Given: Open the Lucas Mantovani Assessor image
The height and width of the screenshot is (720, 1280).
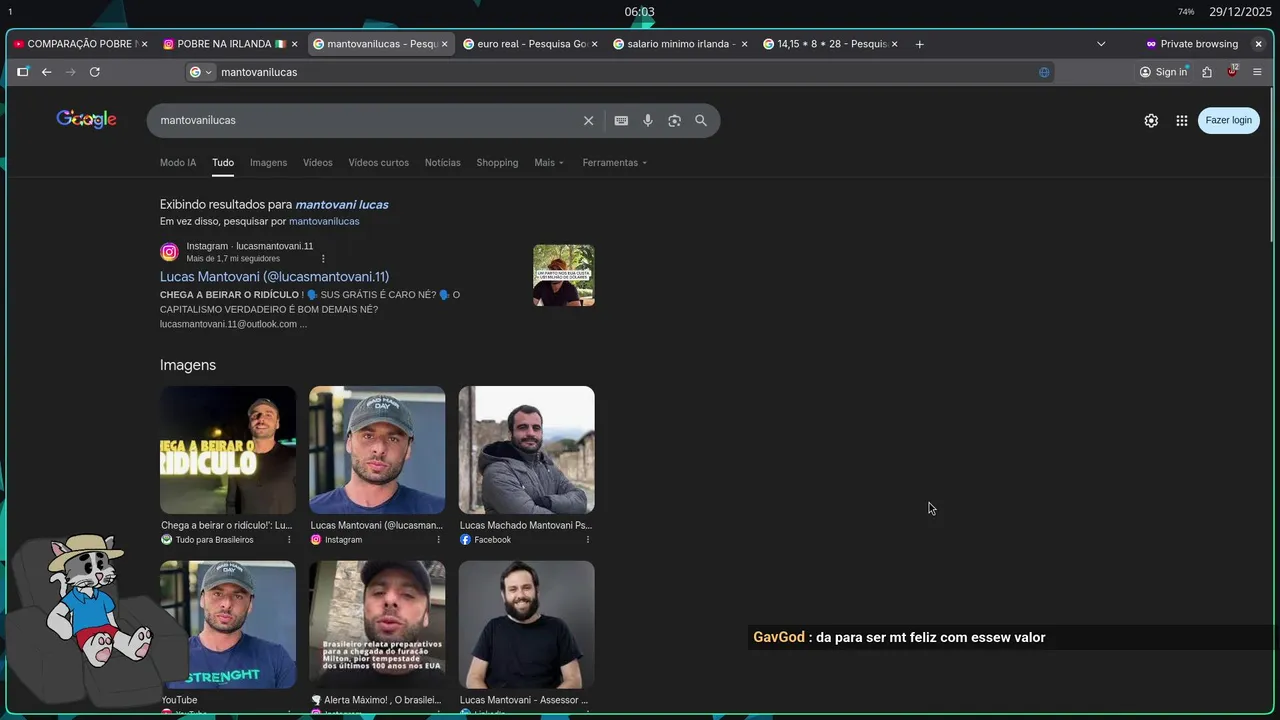Looking at the screenshot, I should (x=527, y=625).
